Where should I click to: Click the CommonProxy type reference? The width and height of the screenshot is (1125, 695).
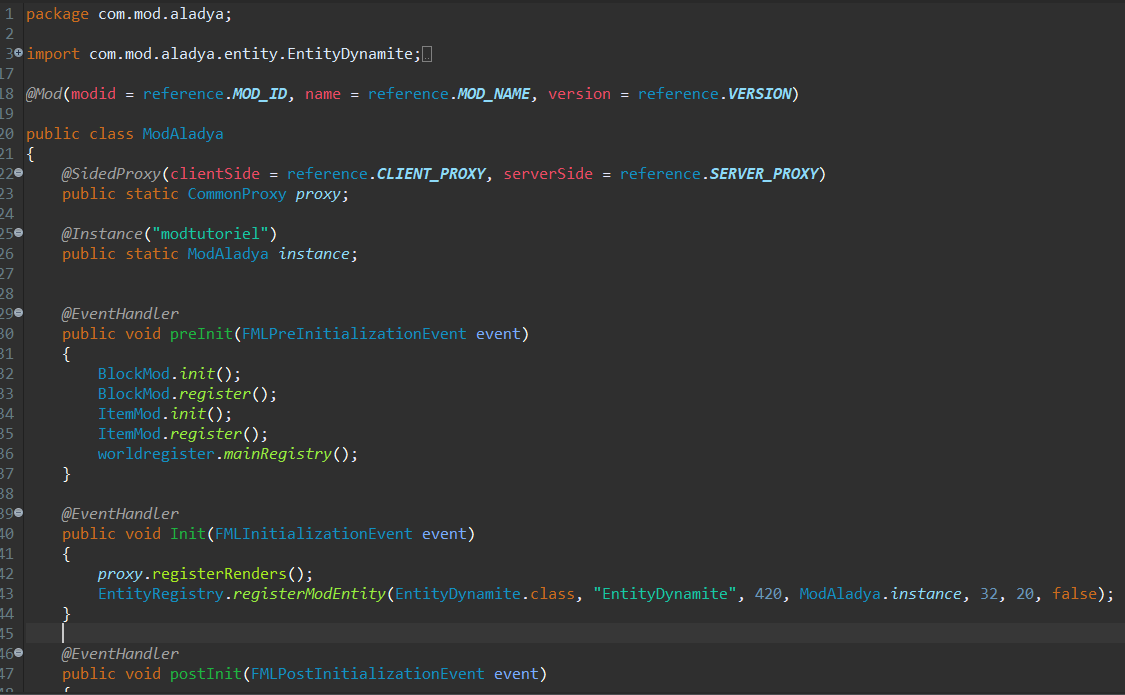point(236,194)
